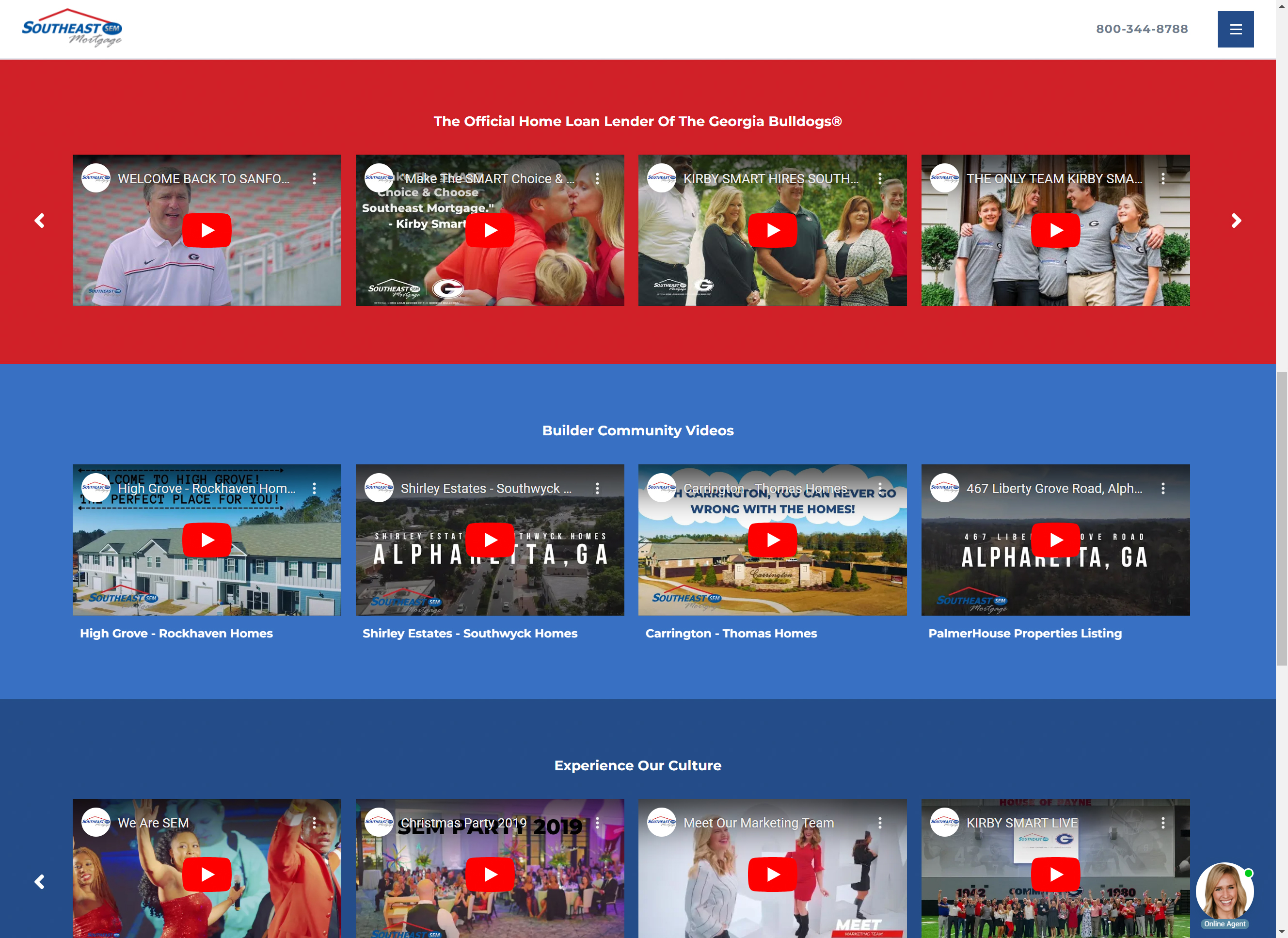Play Shirley Estates Southwyck video
Image resolution: width=1288 pixels, height=938 pixels.
tap(490, 540)
